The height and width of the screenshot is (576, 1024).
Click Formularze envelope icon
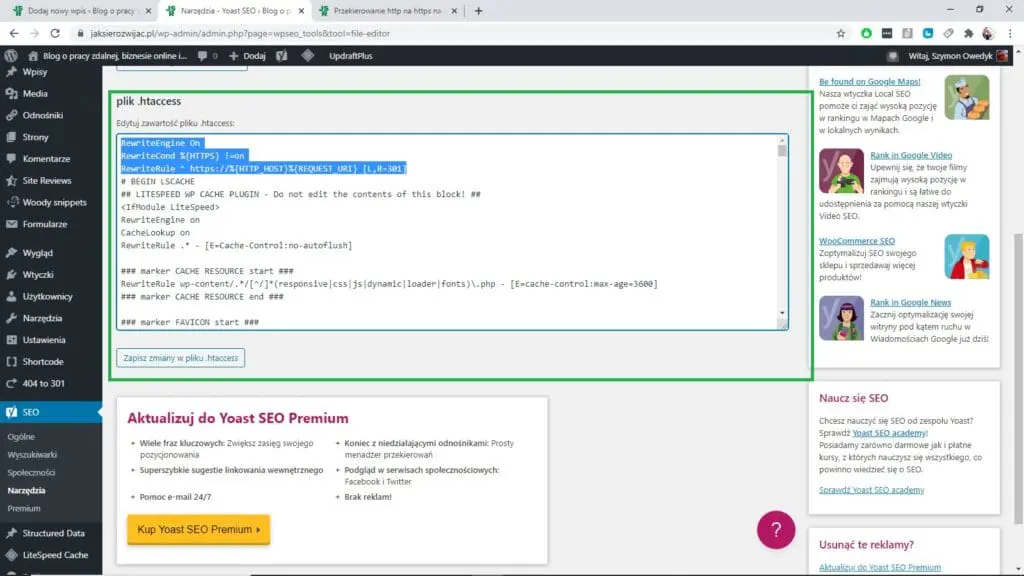(x=11, y=224)
